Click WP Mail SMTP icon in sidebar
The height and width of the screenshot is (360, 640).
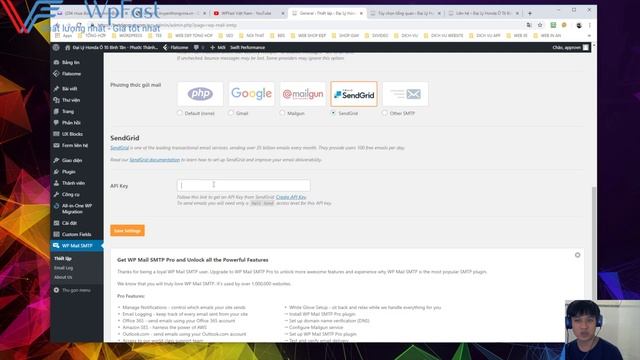coord(56,246)
